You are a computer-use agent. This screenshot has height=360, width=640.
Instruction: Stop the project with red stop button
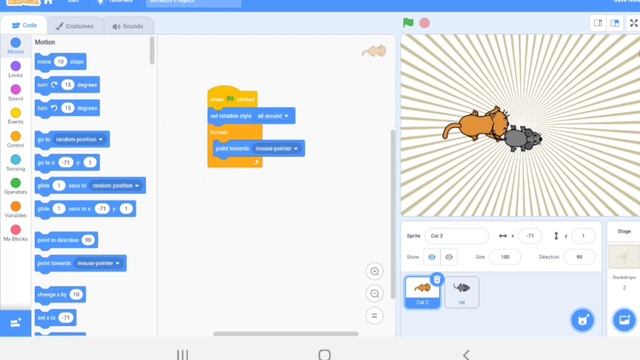(x=424, y=23)
